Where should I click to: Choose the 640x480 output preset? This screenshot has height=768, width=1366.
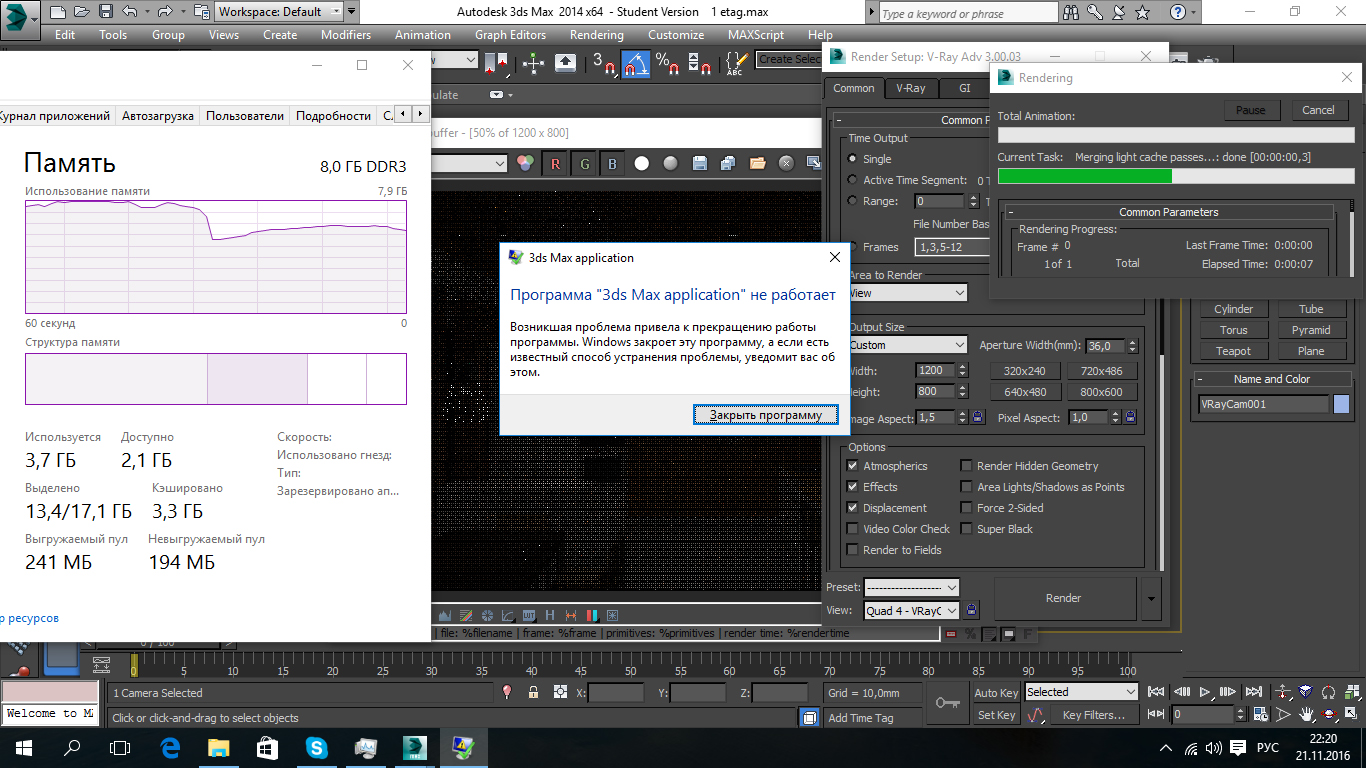pyautogui.click(x=1025, y=392)
